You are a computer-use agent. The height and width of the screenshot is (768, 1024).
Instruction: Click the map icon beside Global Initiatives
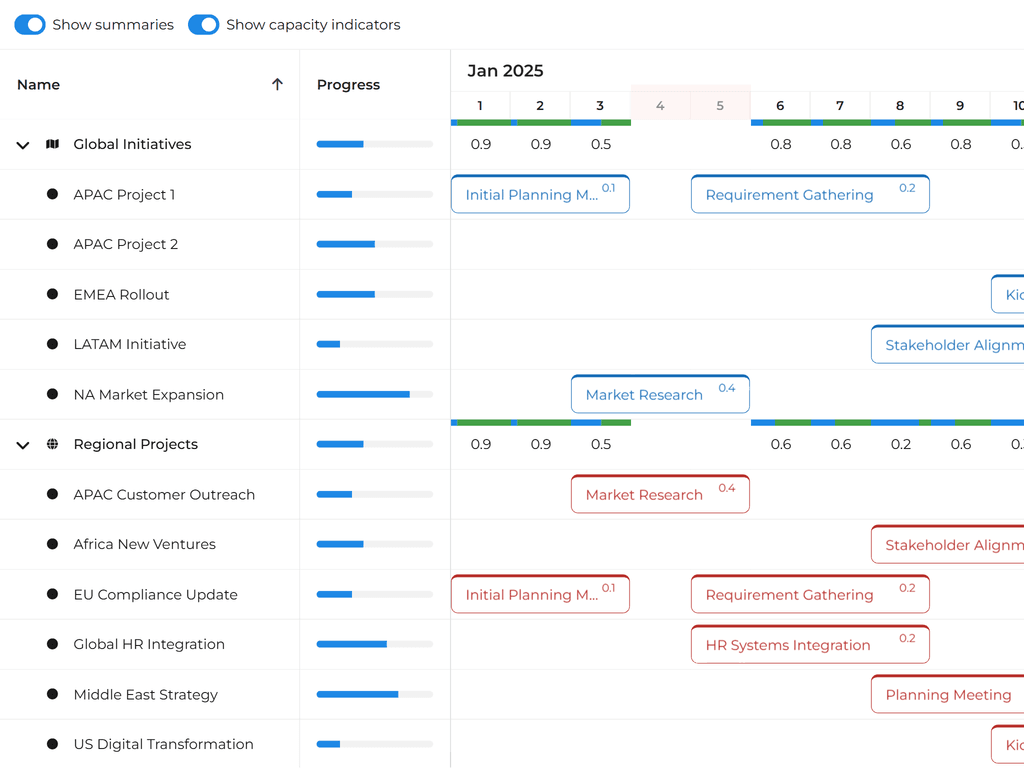tap(53, 145)
